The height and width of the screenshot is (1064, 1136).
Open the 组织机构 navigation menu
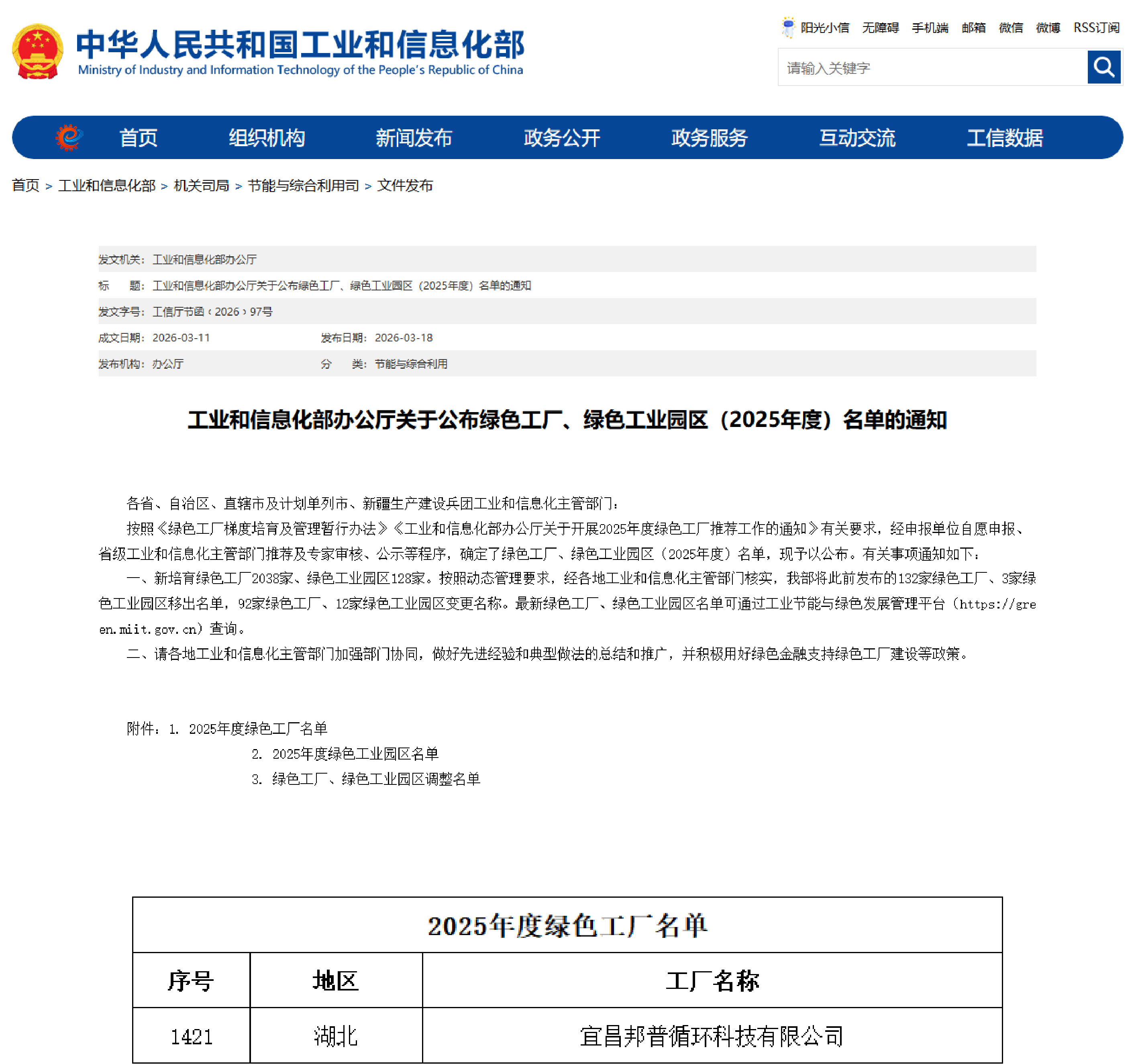tap(267, 138)
